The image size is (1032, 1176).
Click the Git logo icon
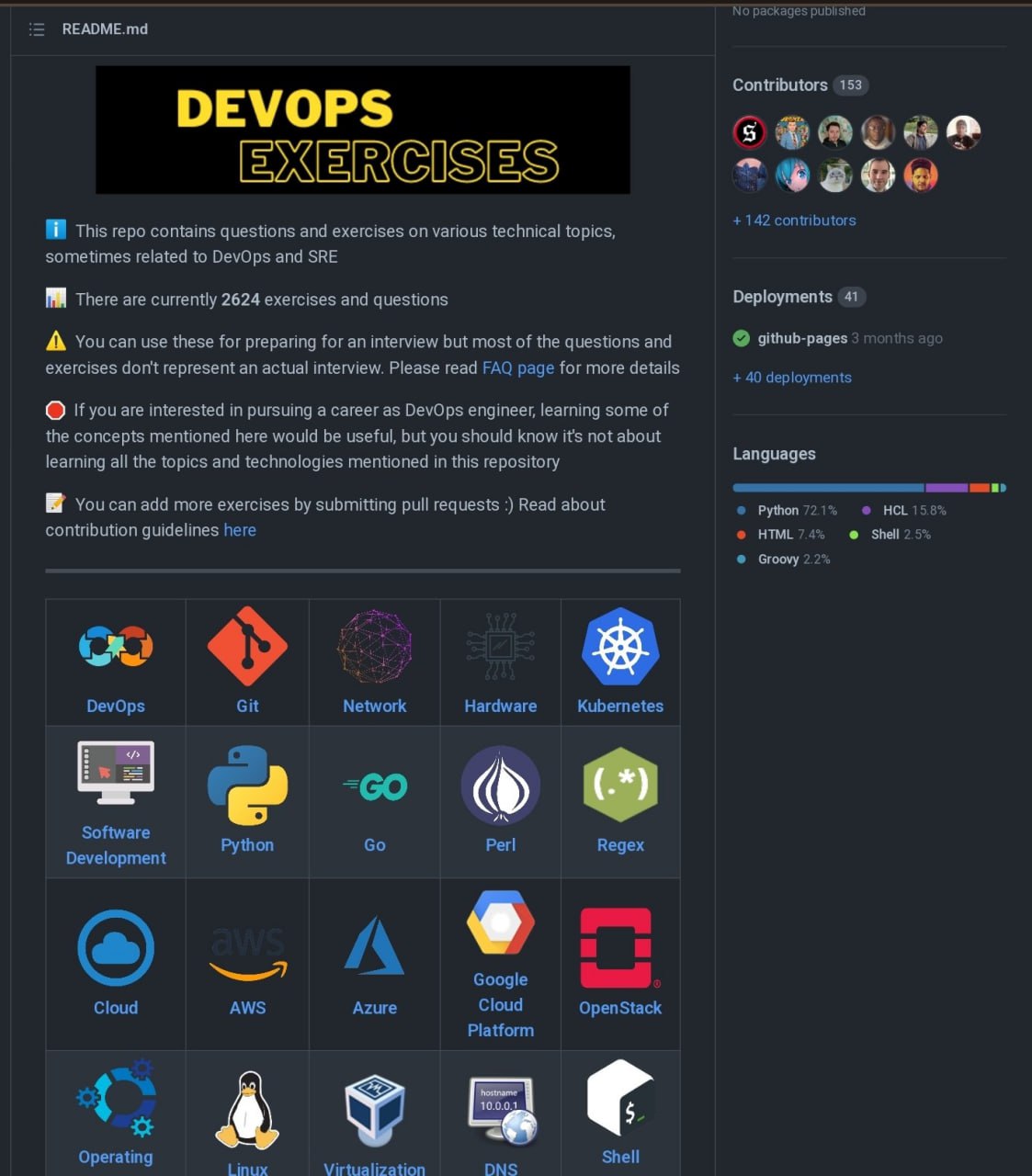247,647
